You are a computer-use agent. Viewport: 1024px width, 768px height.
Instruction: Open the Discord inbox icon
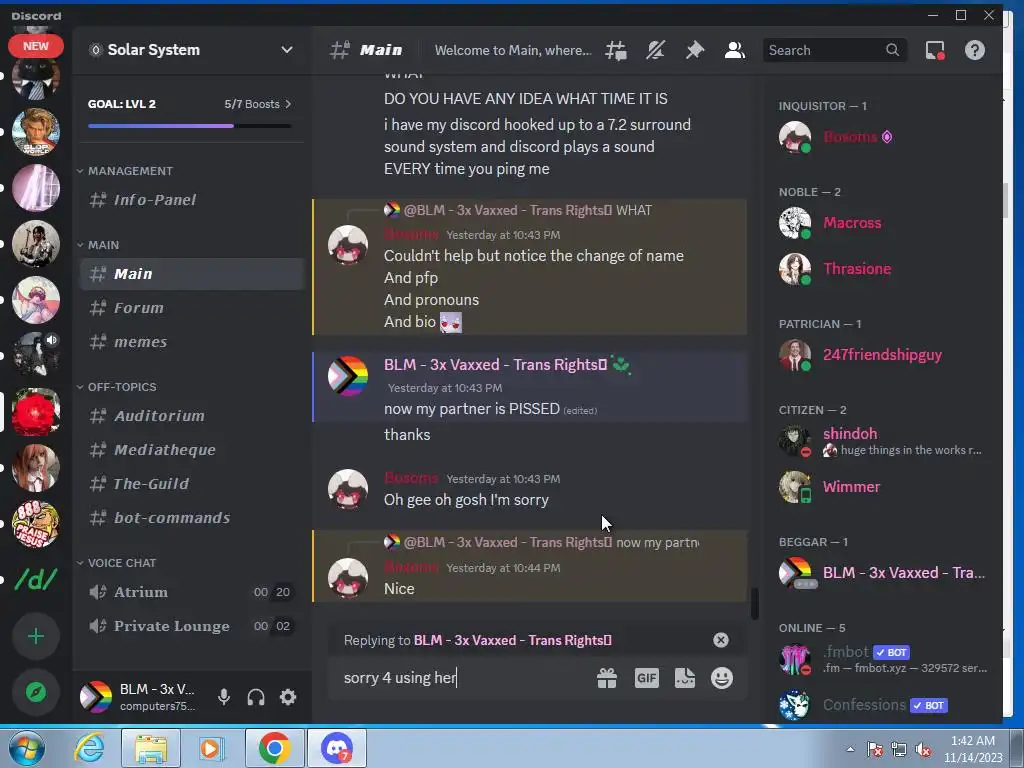coord(935,50)
